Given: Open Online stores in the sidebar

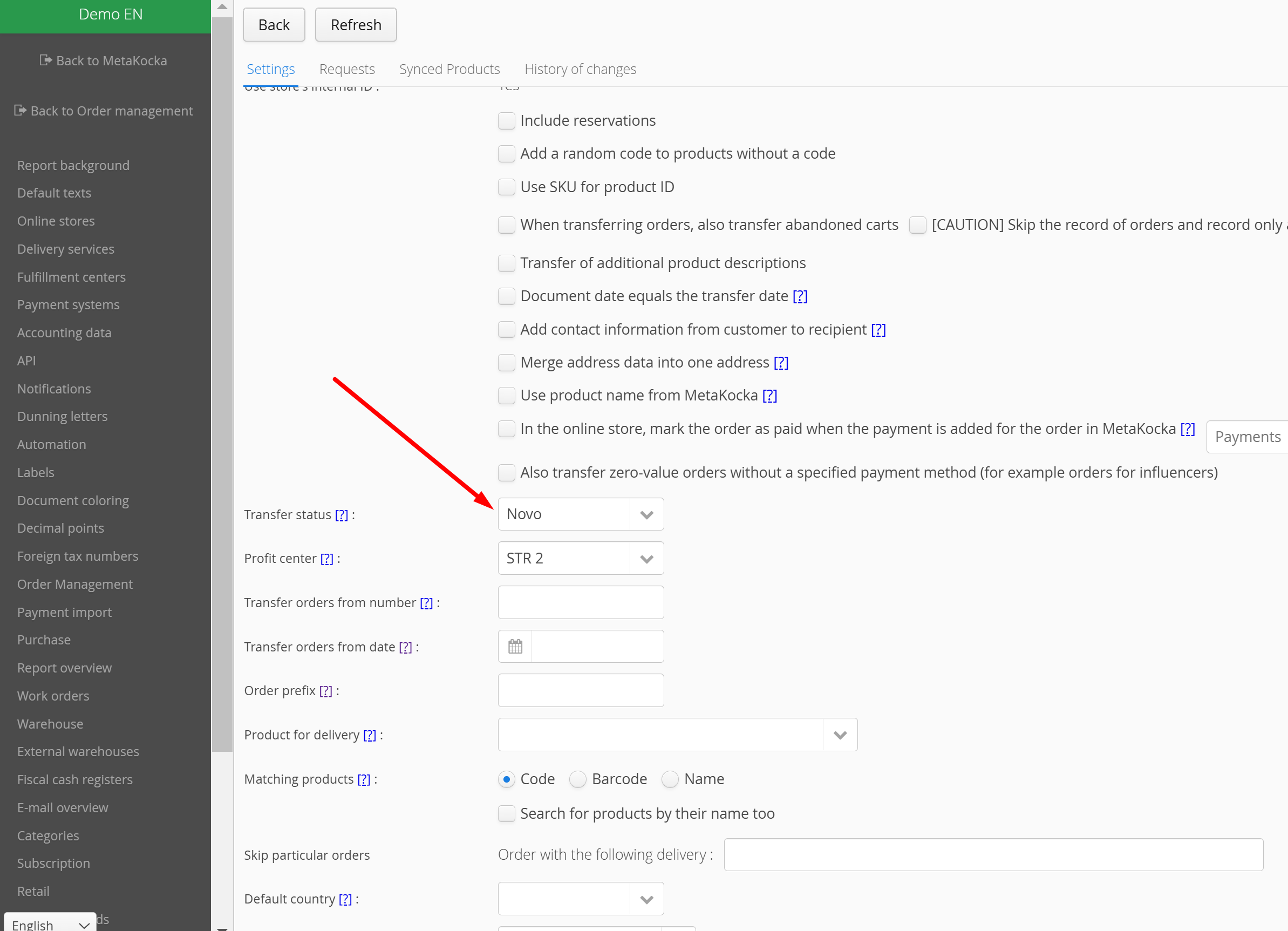Looking at the screenshot, I should (x=56, y=221).
